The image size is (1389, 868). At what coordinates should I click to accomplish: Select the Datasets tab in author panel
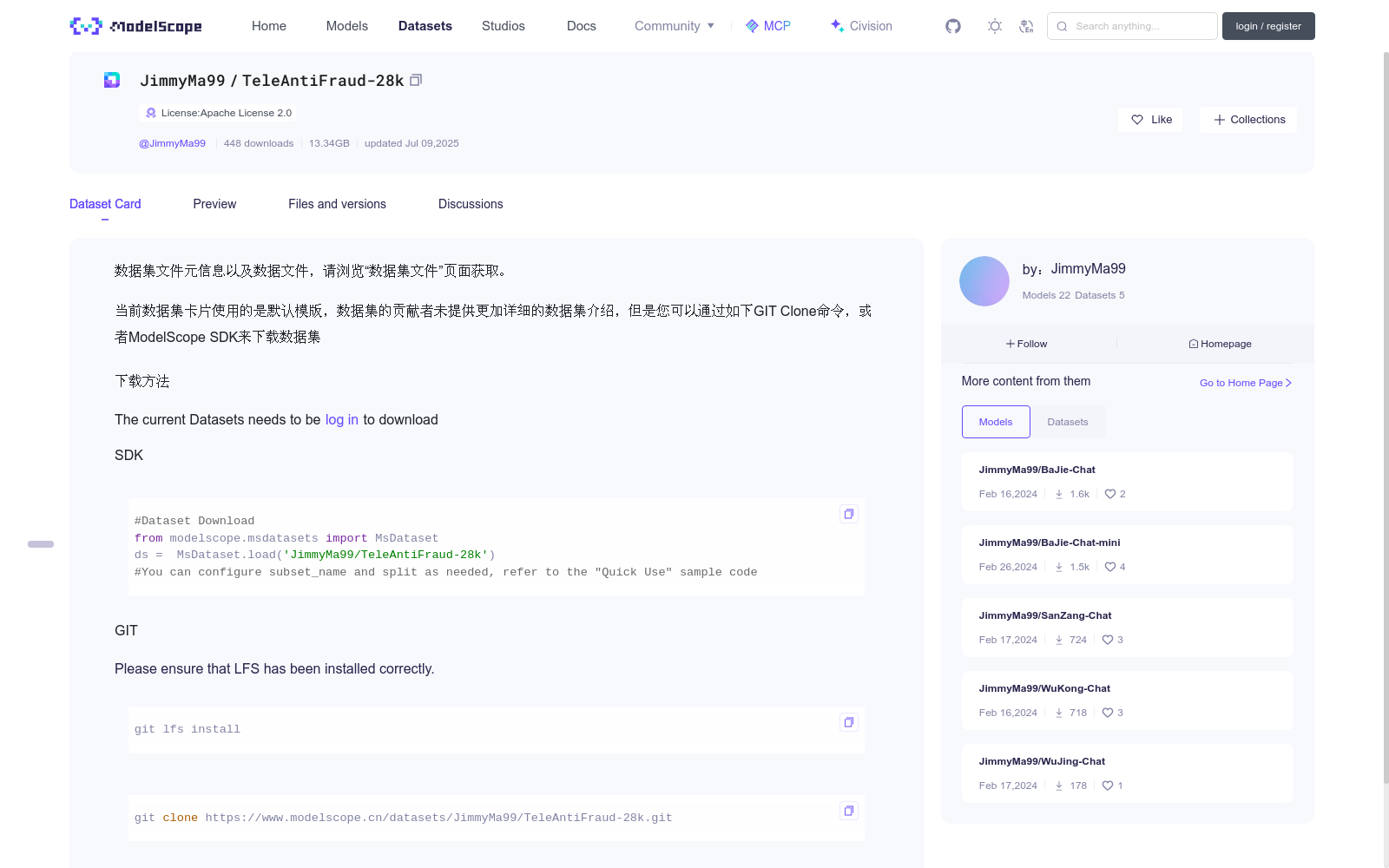click(x=1068, y=422)
